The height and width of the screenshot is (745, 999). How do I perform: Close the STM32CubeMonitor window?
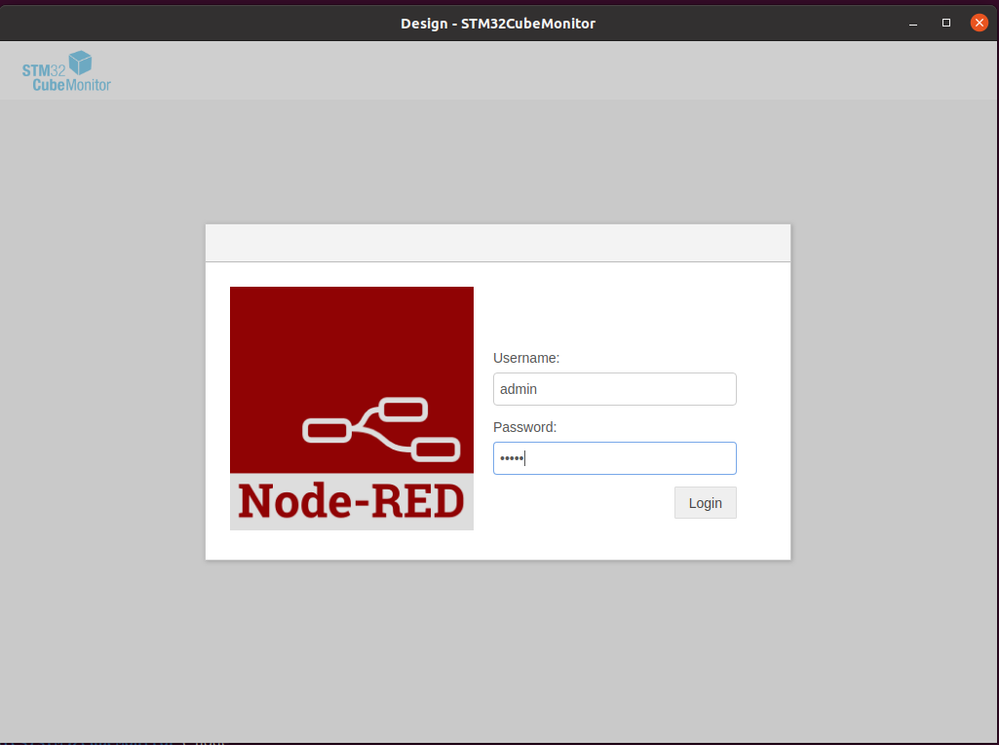click(x=979, y=23)
